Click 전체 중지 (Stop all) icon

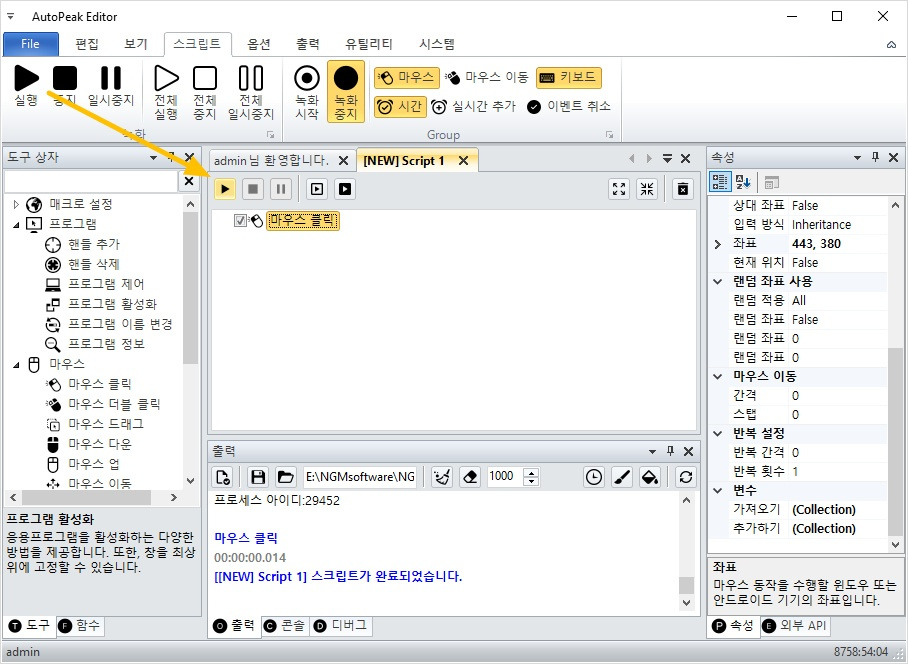coord(205,78)
